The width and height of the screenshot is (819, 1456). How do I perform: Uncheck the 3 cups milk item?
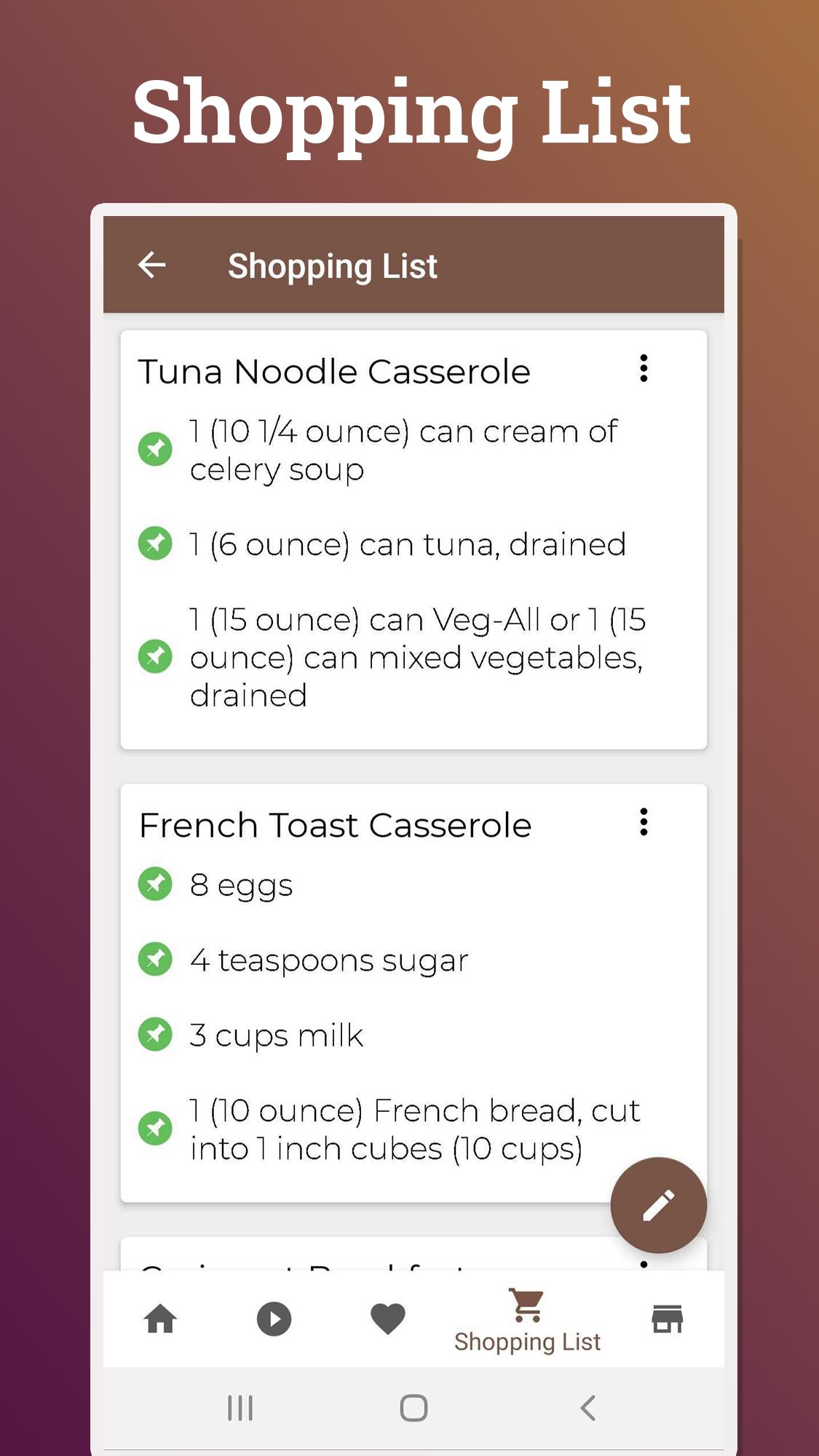(x=155, y=1035)
